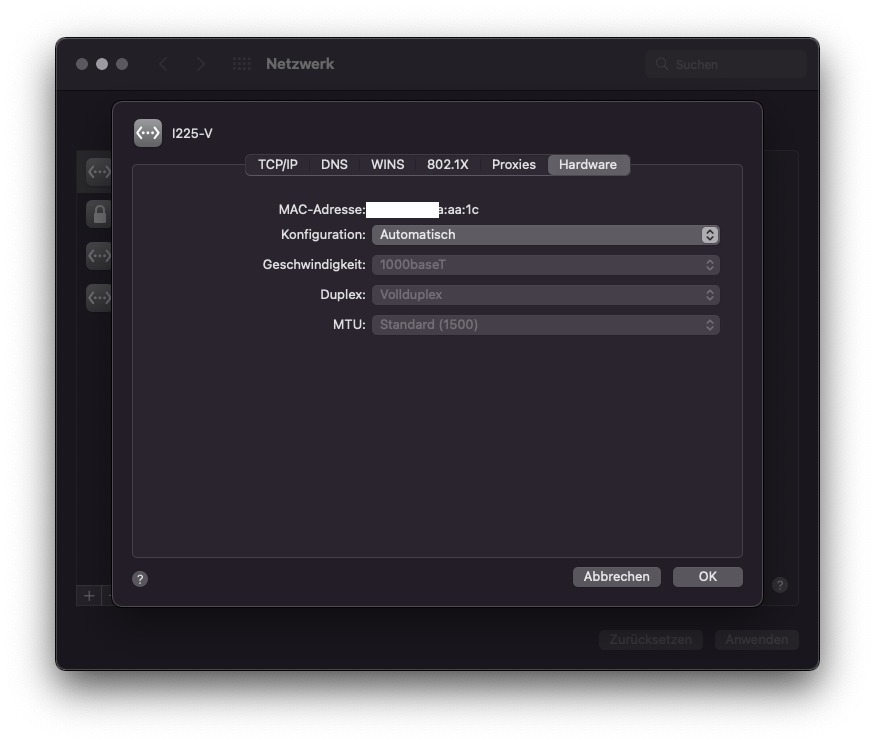Select the bottom sidebar ethernet service icon
This screenshot has width=875, height=744.
coord(99,297)
